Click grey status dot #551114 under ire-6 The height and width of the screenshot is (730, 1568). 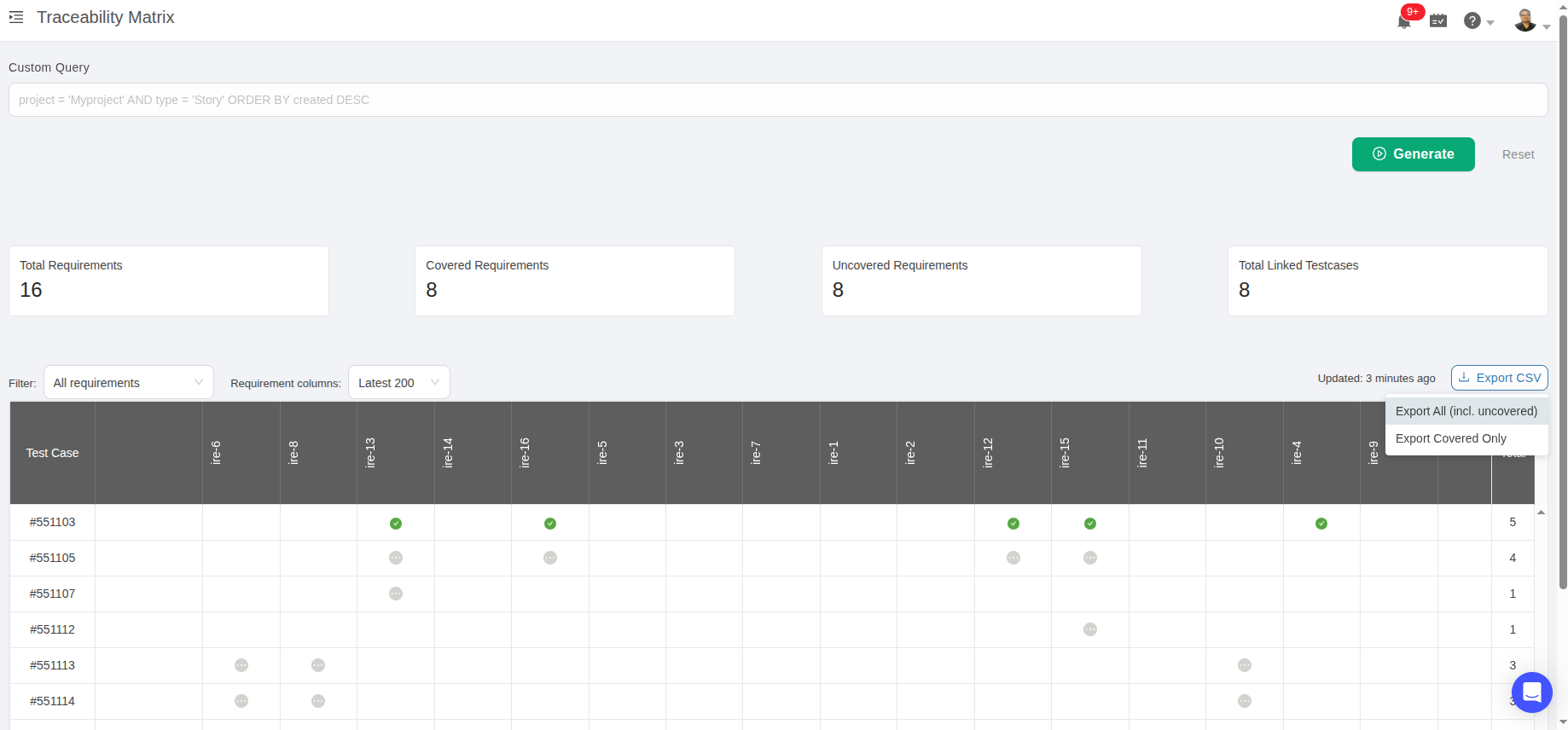241,701
